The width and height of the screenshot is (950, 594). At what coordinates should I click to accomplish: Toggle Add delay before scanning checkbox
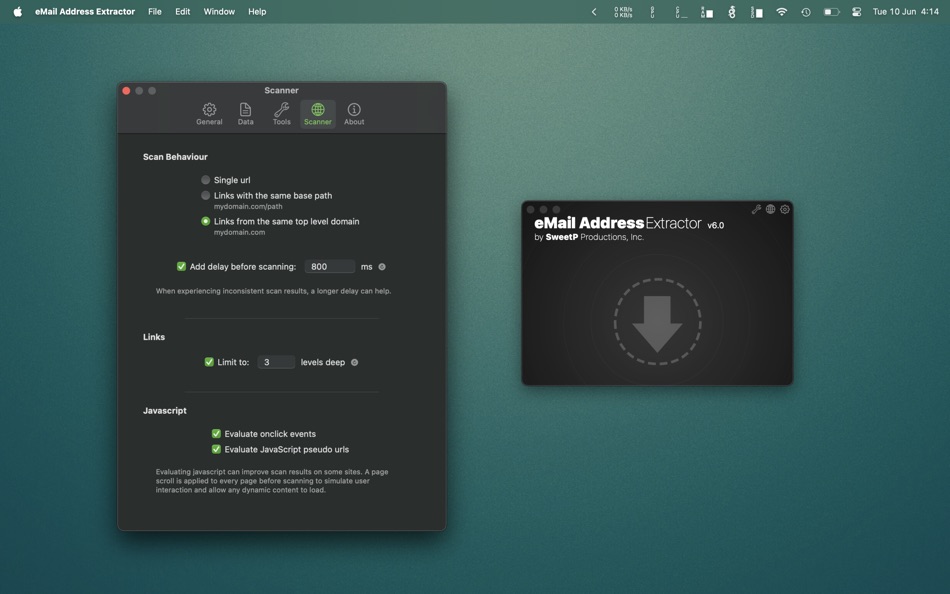(181, 266)
